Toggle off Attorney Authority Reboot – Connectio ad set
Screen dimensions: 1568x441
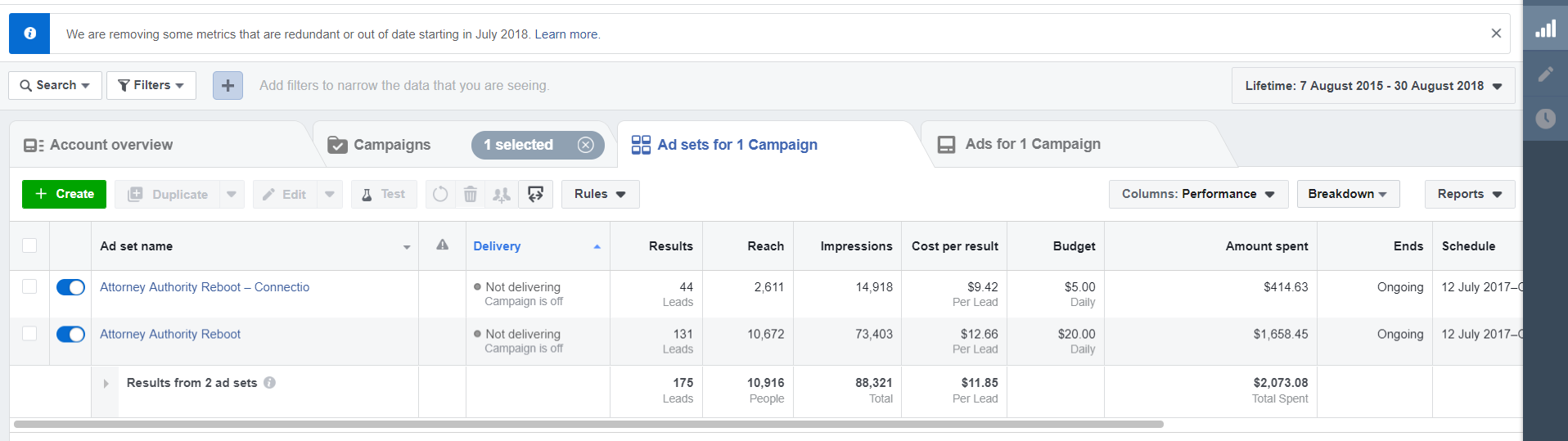pyautogui.click(x=70, y=287)
